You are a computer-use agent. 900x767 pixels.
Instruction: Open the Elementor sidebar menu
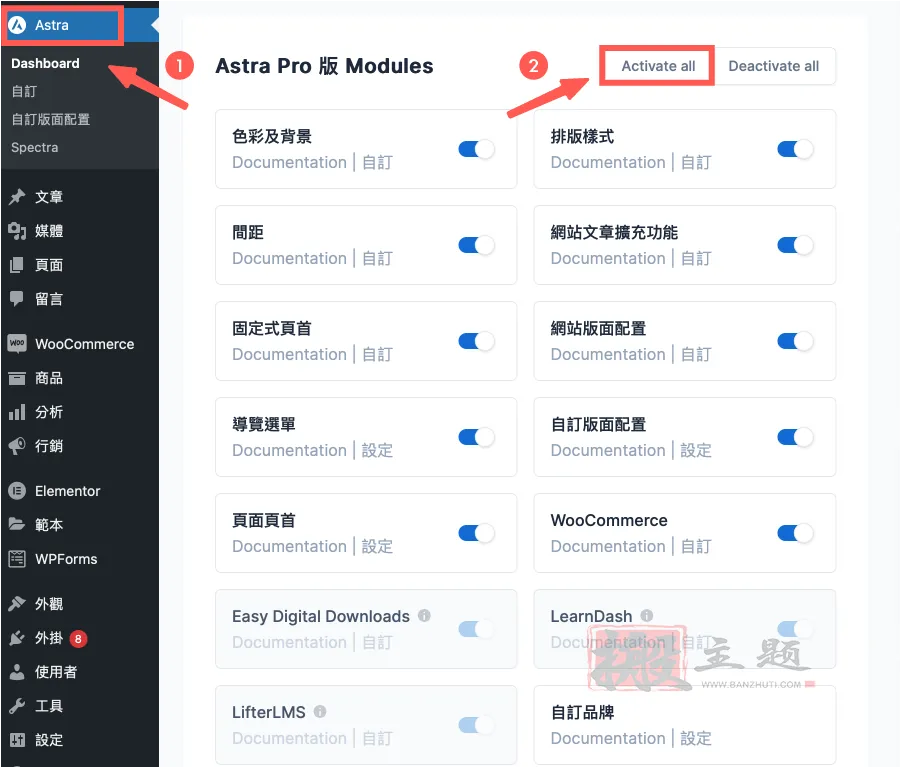pos(79,491)
